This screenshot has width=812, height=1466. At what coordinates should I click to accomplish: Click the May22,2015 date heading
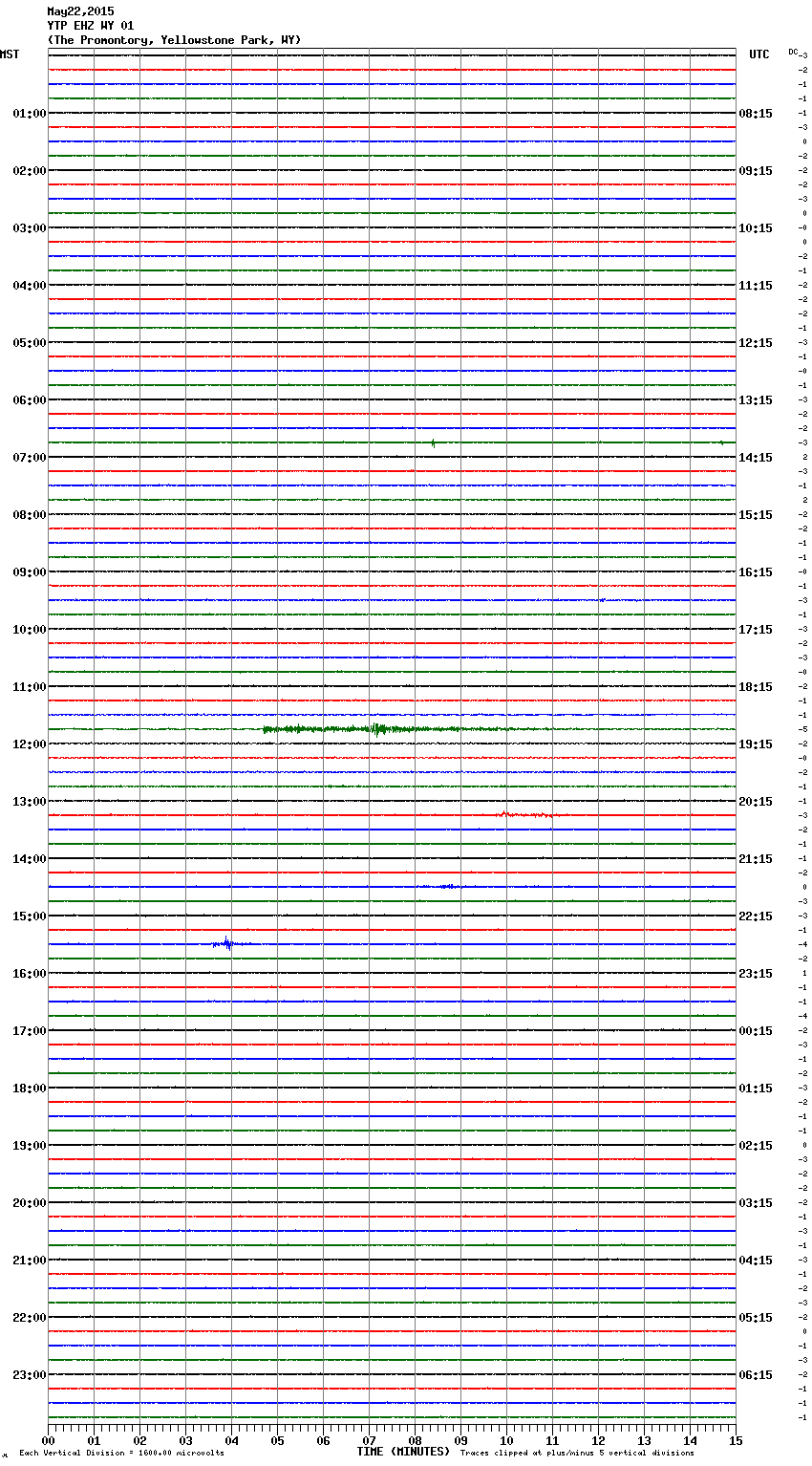click(x=80, y=11)
